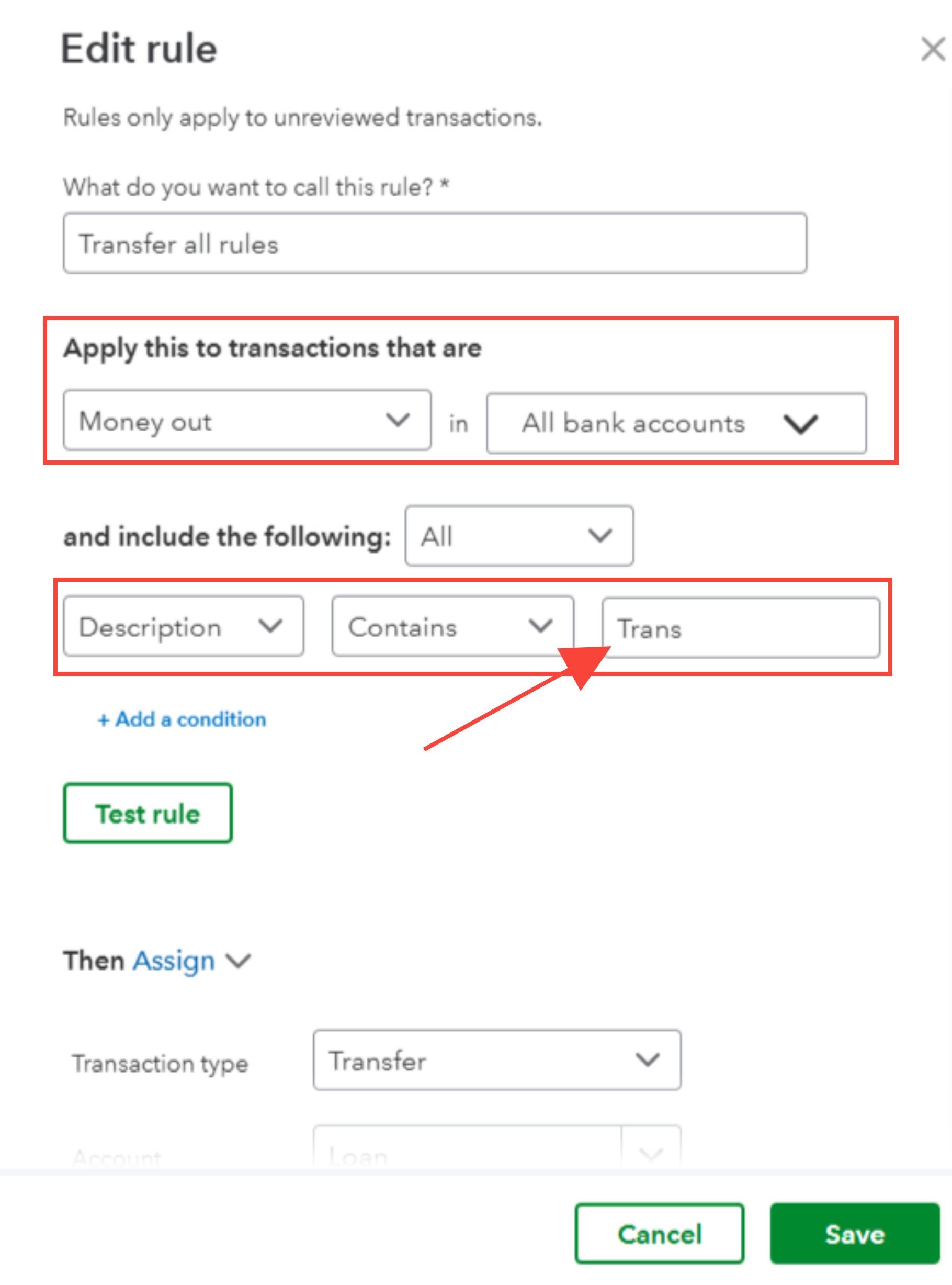Click the 'Edit rule' heading
The height and width of the screenshot is (1285, 952).
pyautogui.click(x=139, y=49)
